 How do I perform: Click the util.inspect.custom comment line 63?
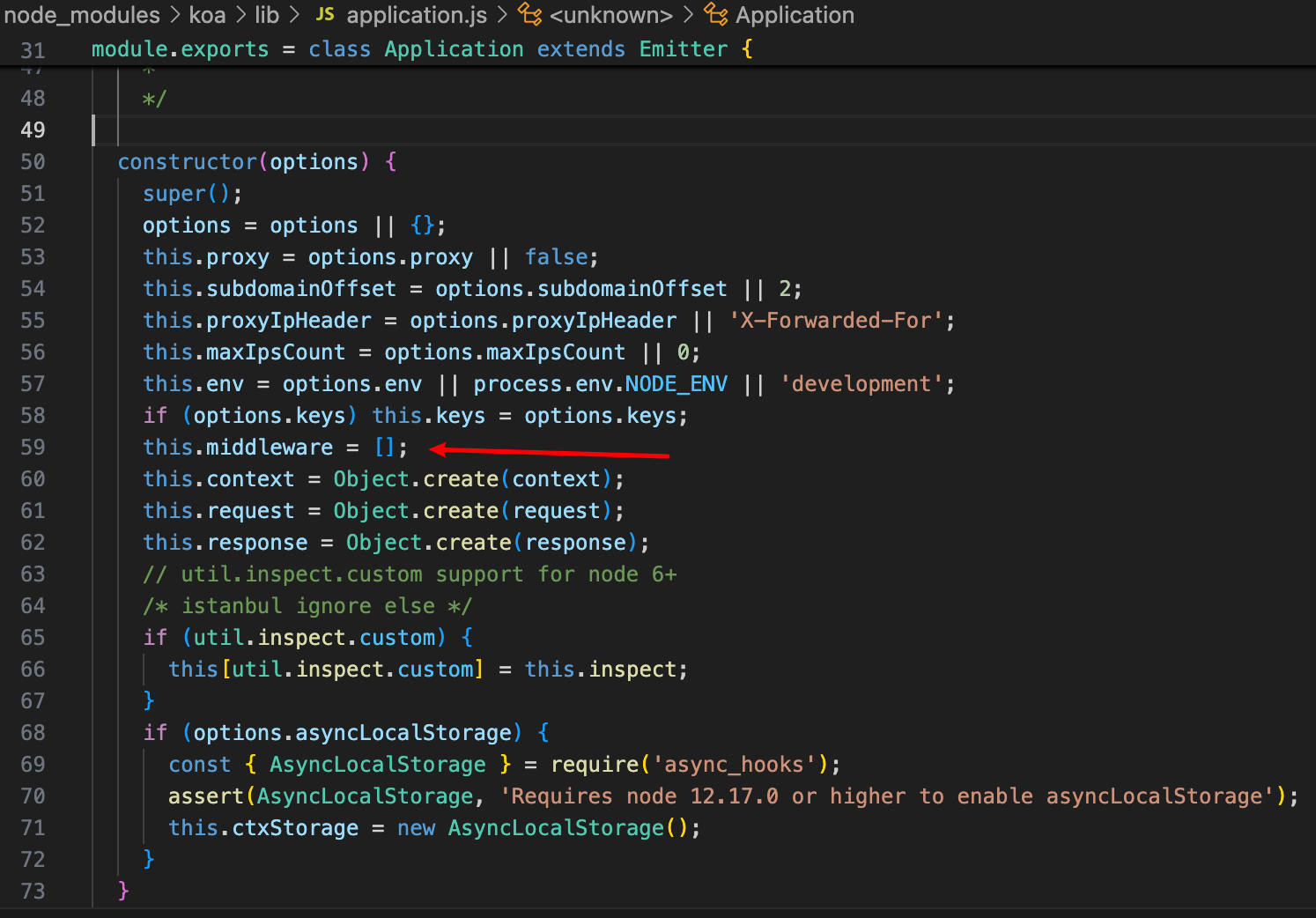[x=410, y=574]
